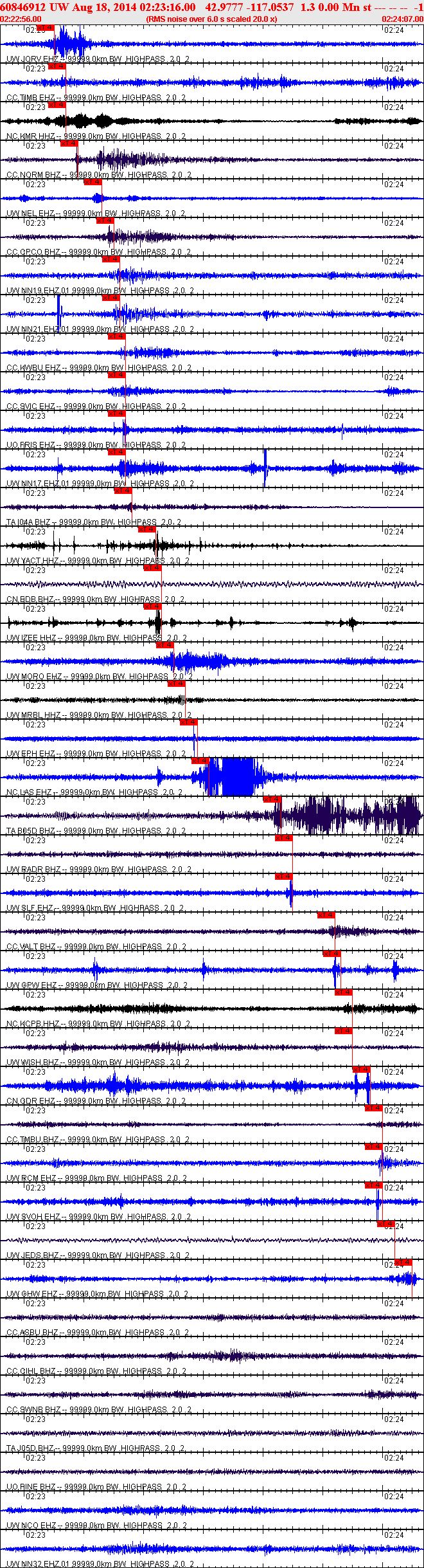Click the red pick marker on EPH trace
The width and height of the screenshot is (424, 1568).
(x=188, y=722)
